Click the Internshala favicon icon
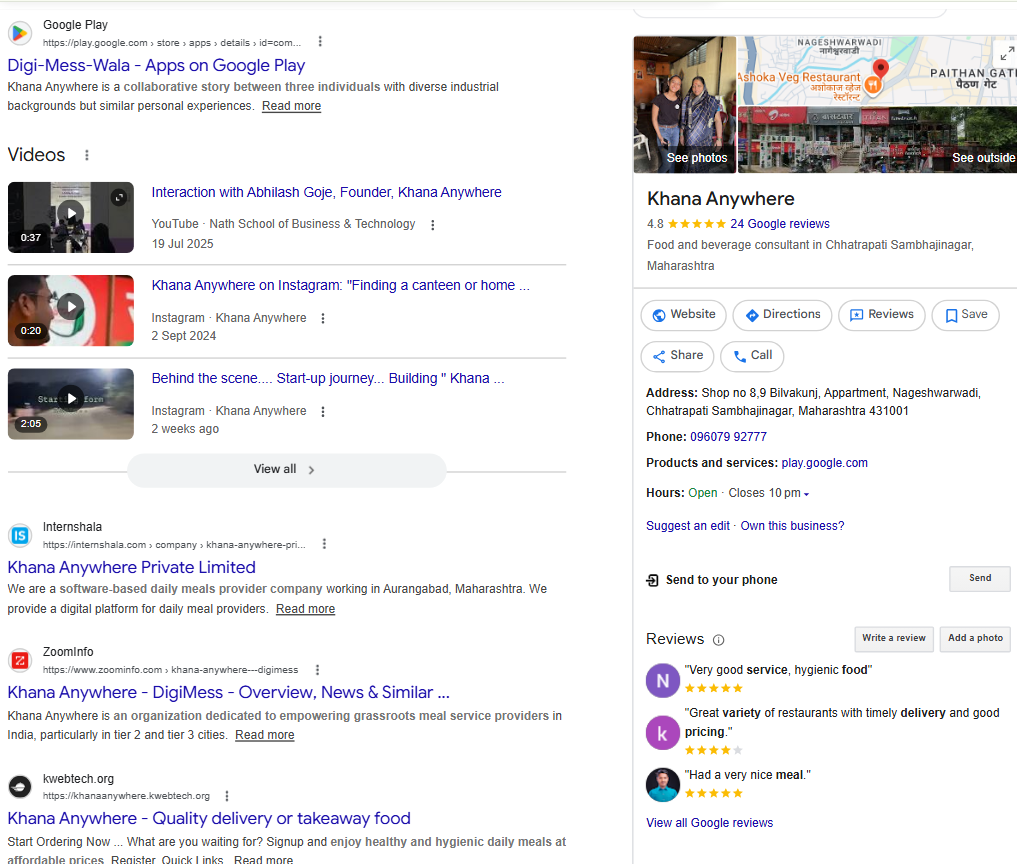 pyautogui.click(x=20, y=535)
